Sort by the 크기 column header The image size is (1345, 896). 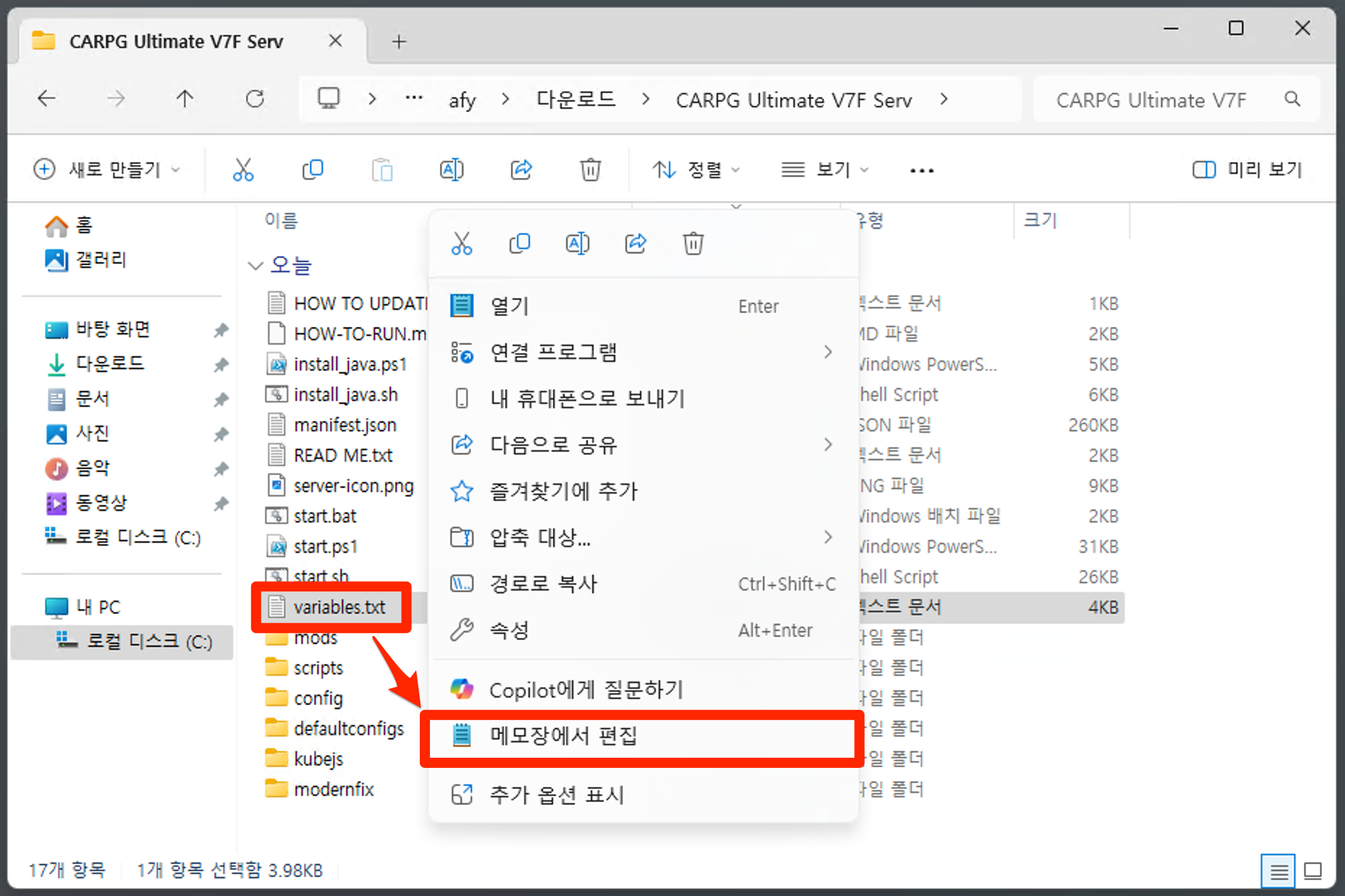click(1040, 220)
